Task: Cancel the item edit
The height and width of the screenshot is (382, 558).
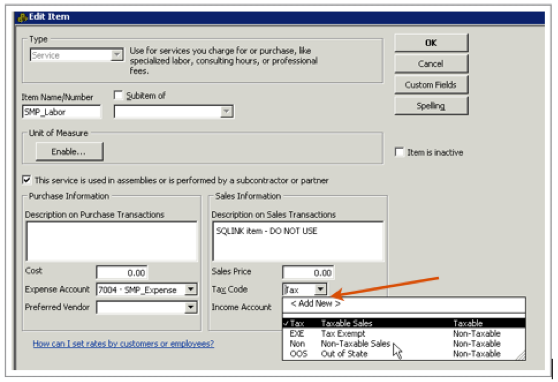Action: tap(431, 64)
